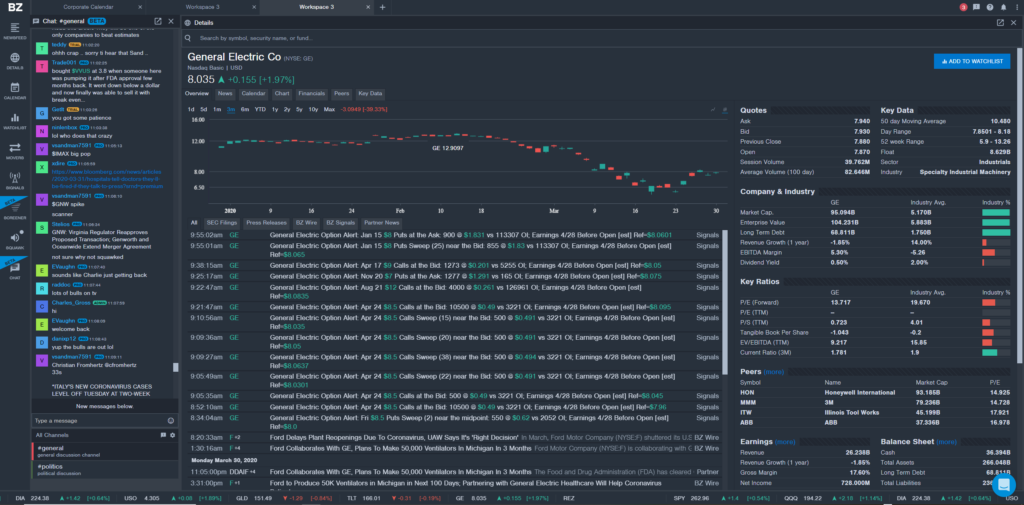Click the more link beside Balance Sheet
The image size is (1024, 505).
pyautogui.click(x=946, y=442)
